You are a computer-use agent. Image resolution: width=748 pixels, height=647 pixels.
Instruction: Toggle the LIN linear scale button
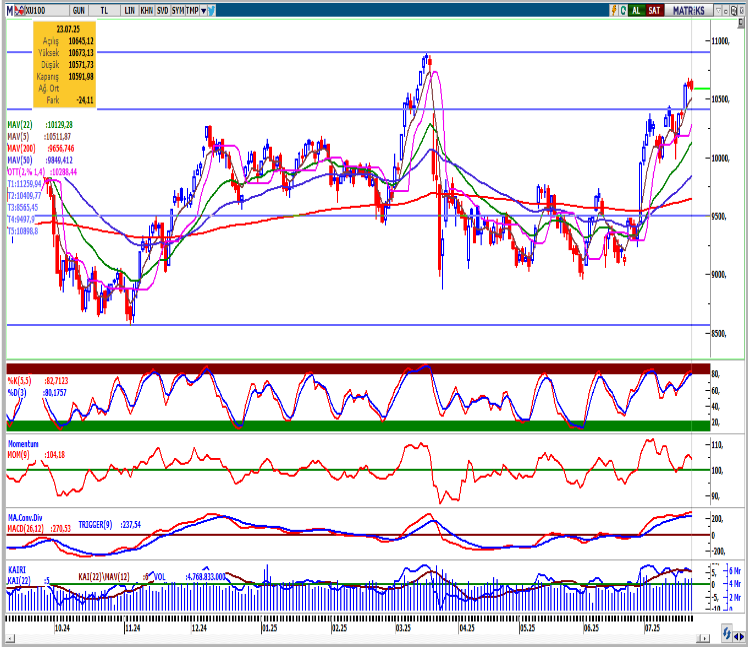pos(129,10)
